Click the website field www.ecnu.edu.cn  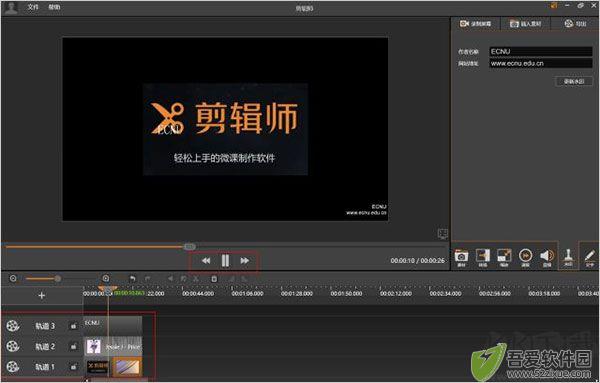click(x=541, y=64)
